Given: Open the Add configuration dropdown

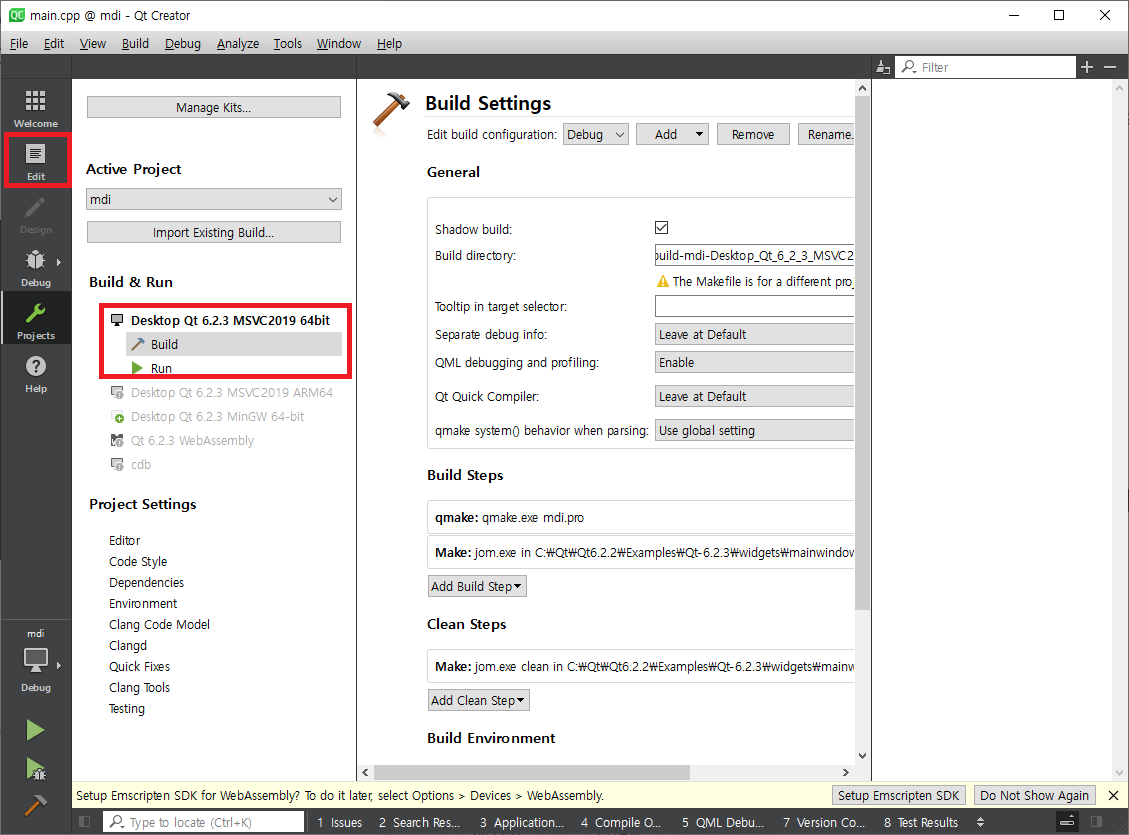Looking at the screenshot, I should (672, 135).
